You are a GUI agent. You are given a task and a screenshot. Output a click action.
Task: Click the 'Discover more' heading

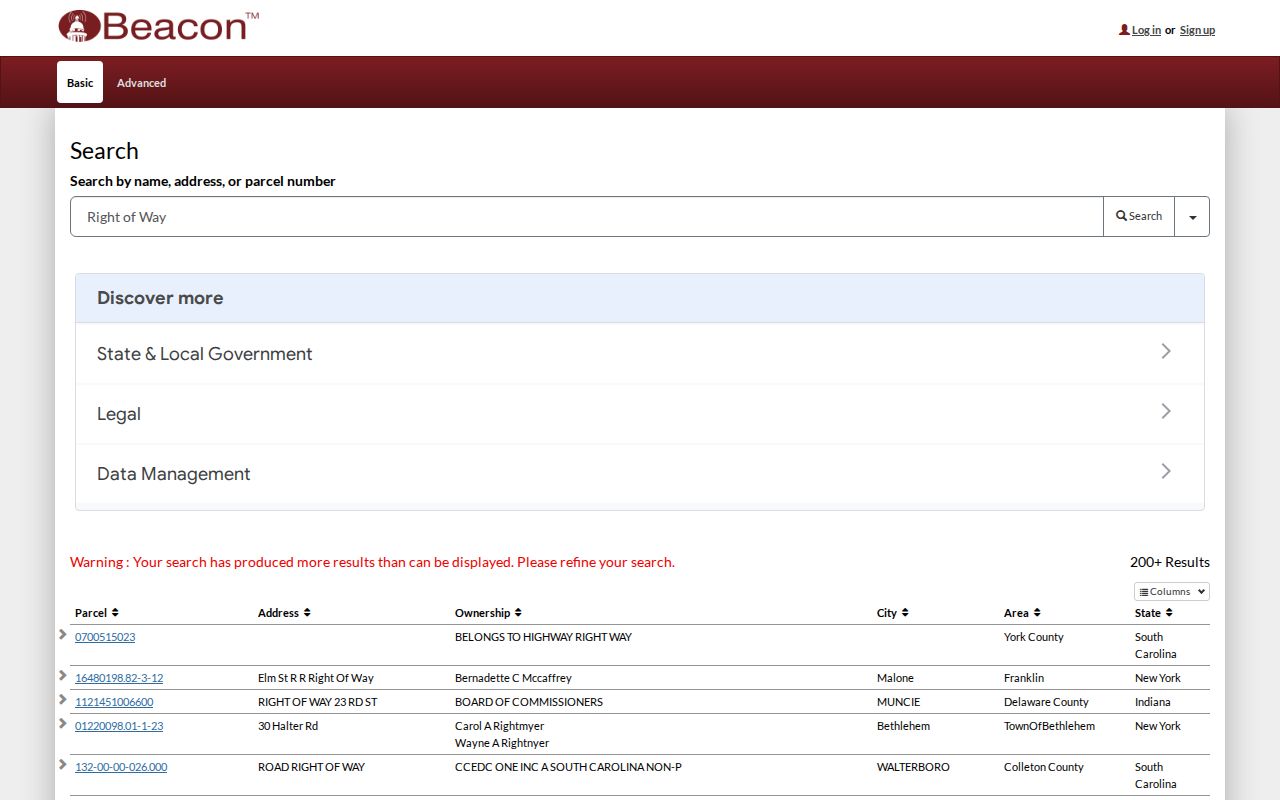pos(160,298)
